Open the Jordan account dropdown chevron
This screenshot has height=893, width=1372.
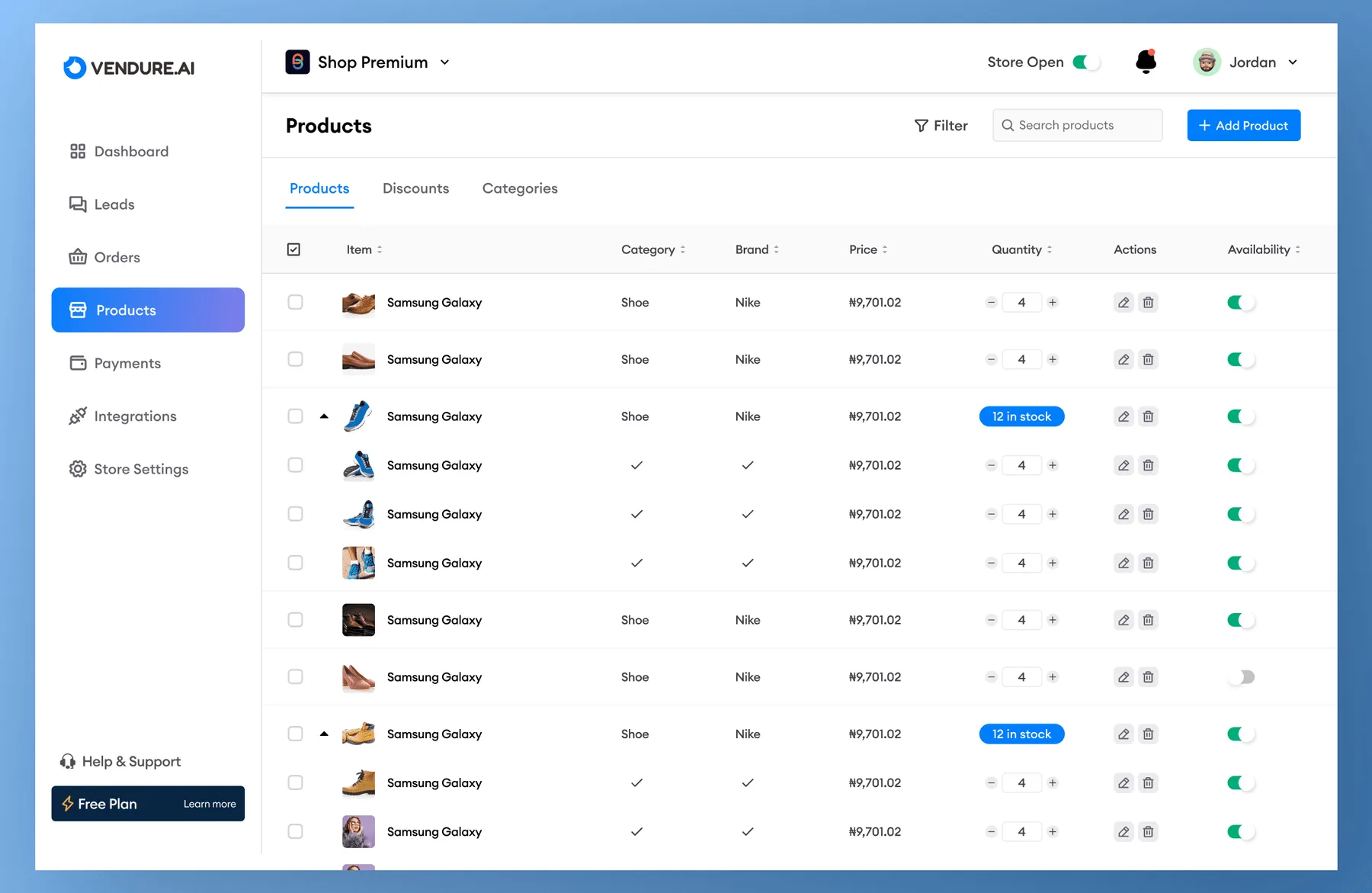click(x=1293, y=63)
